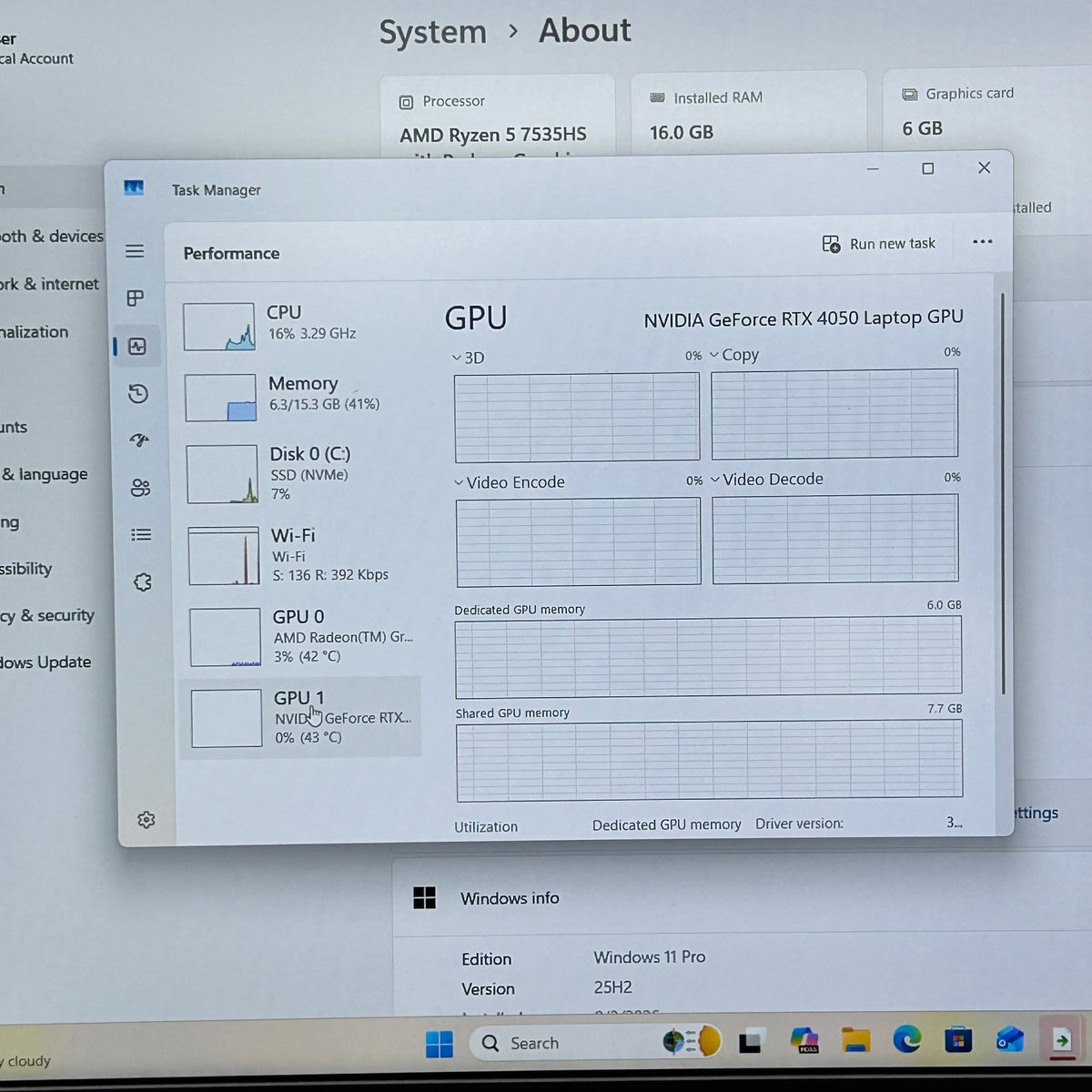This screenshot has height=1092, width=1092.
Task: Select Memory in performance list
Action: [x=301, y=397]
